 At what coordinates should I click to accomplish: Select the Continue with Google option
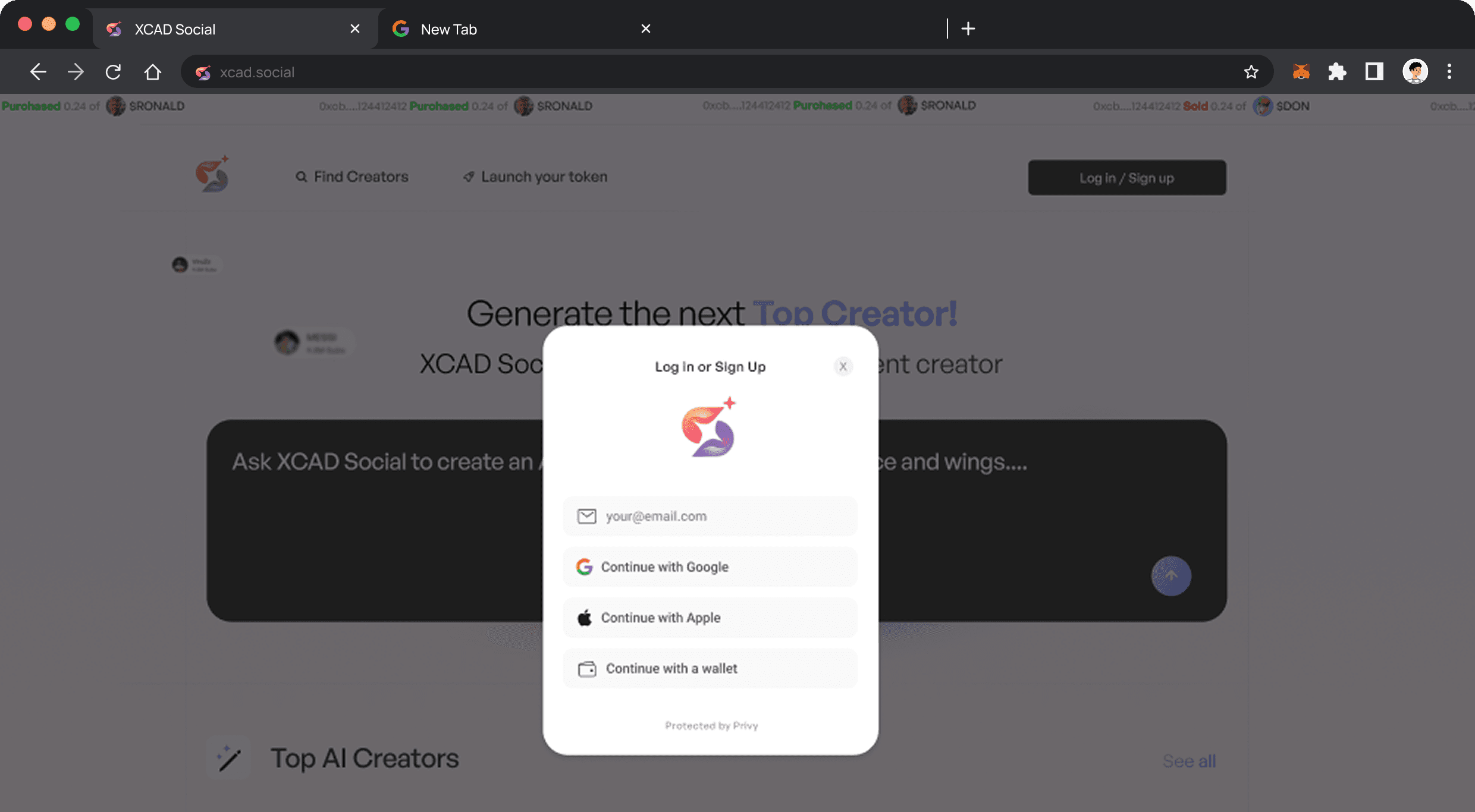click(710, 566)
